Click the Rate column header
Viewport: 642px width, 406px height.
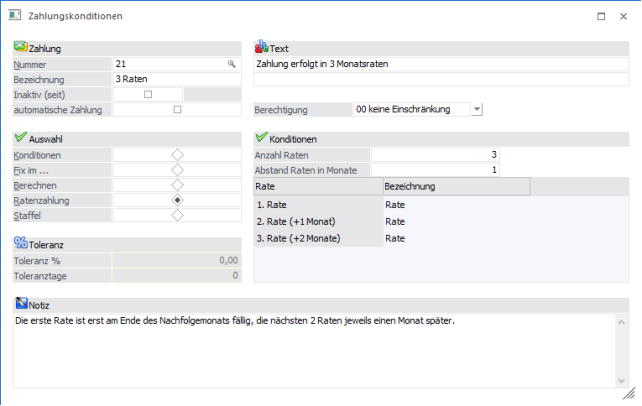pyautogui.click(x=318, y=186)
